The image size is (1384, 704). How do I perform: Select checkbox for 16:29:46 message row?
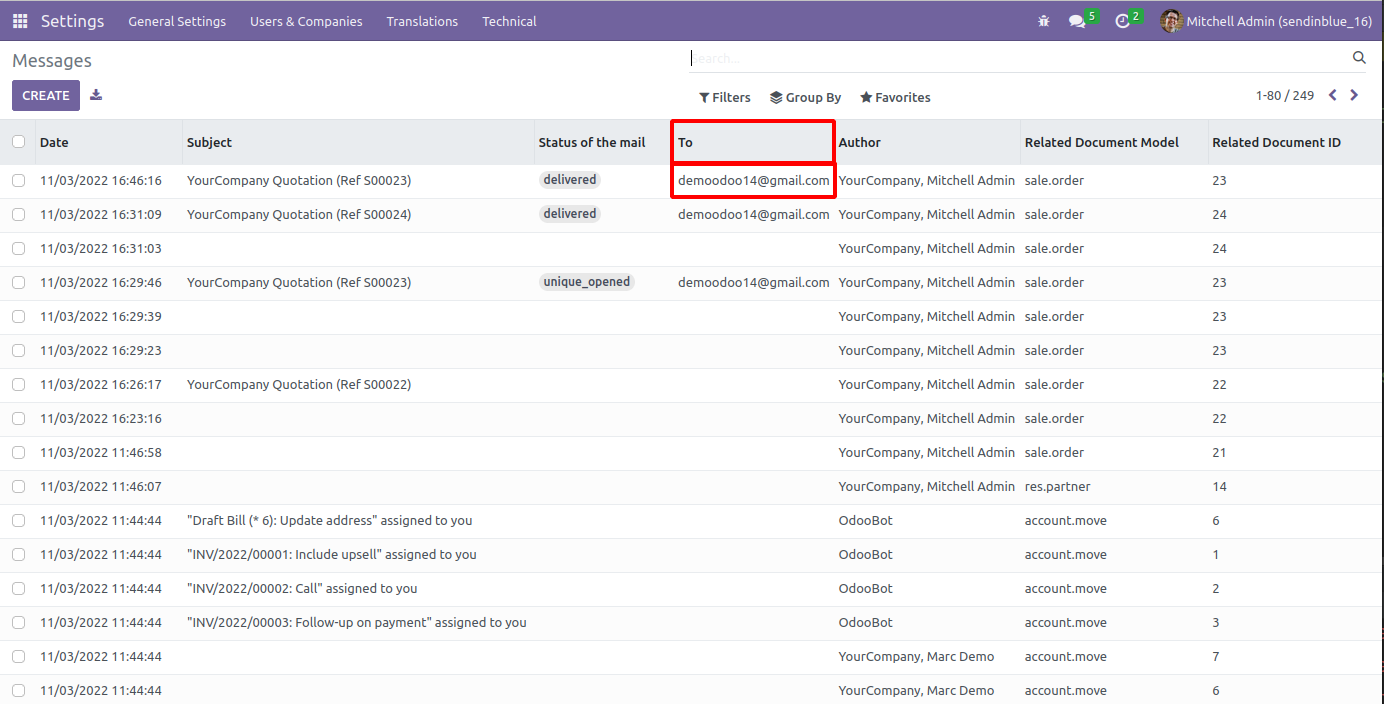(18, 283)
